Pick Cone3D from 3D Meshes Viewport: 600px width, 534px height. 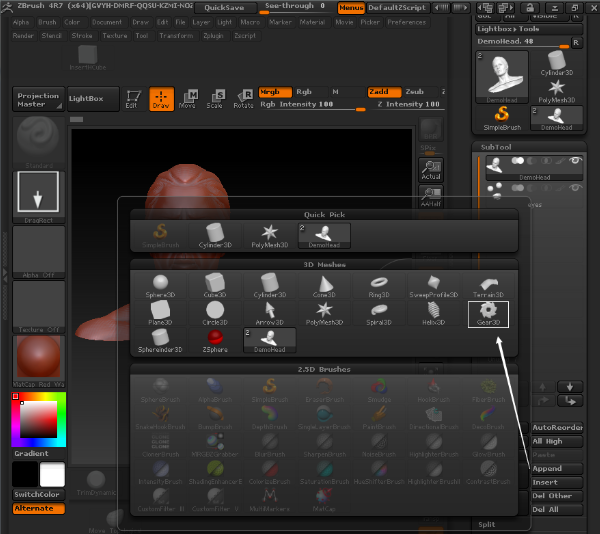[324, 286]
